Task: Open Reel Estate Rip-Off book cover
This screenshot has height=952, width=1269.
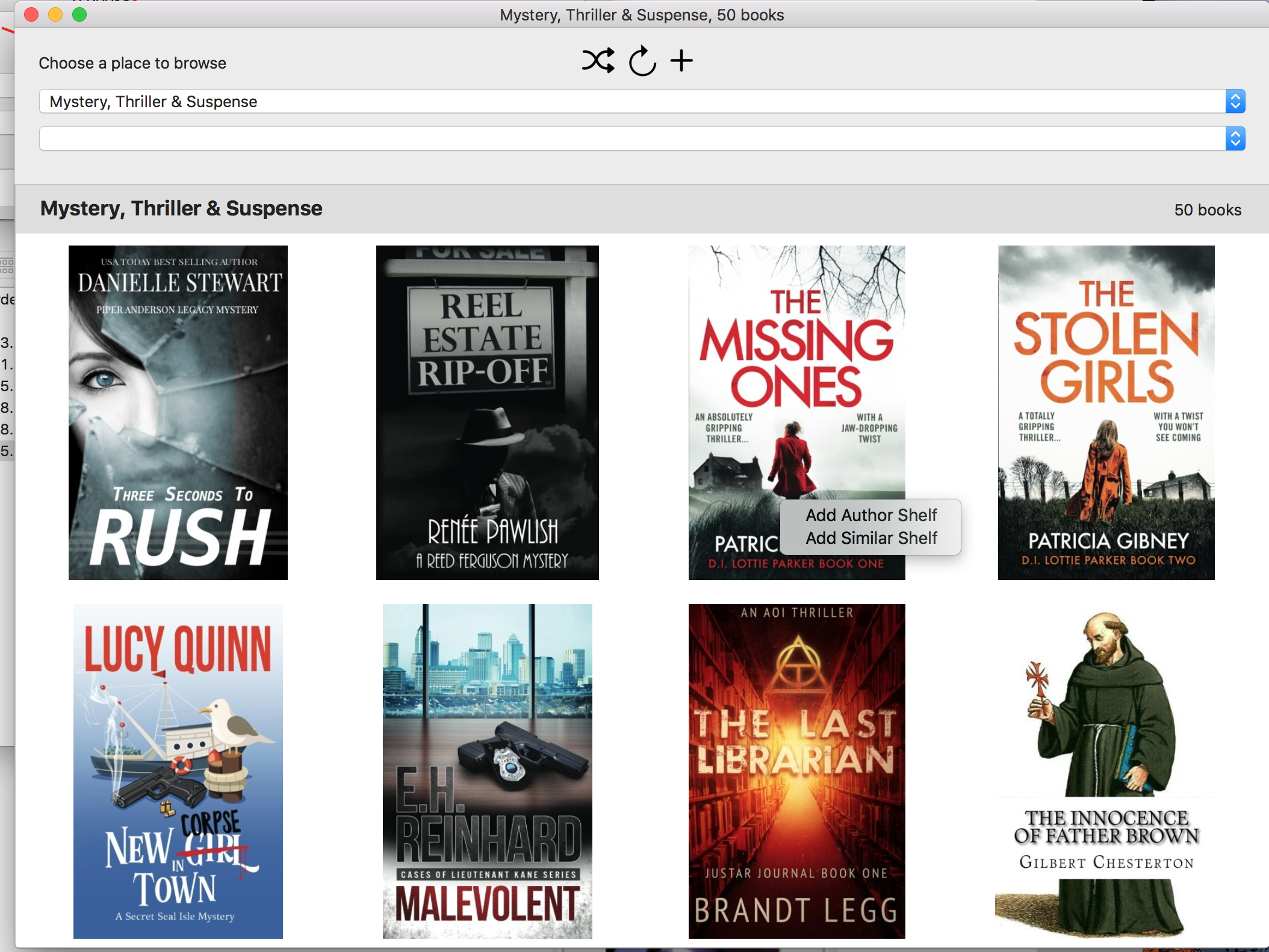Action: pos(488,413)
